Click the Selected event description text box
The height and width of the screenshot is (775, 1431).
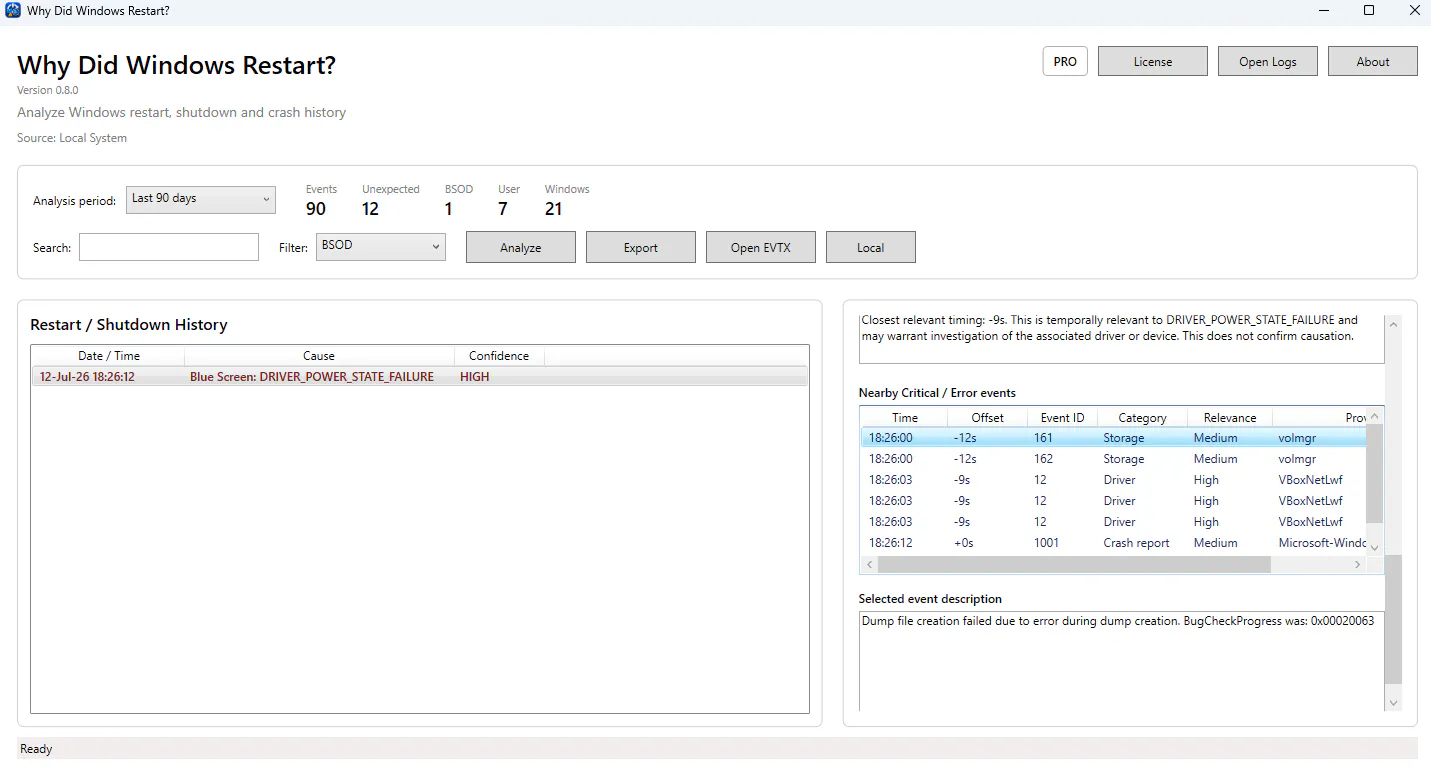(x=1121, y=661)
